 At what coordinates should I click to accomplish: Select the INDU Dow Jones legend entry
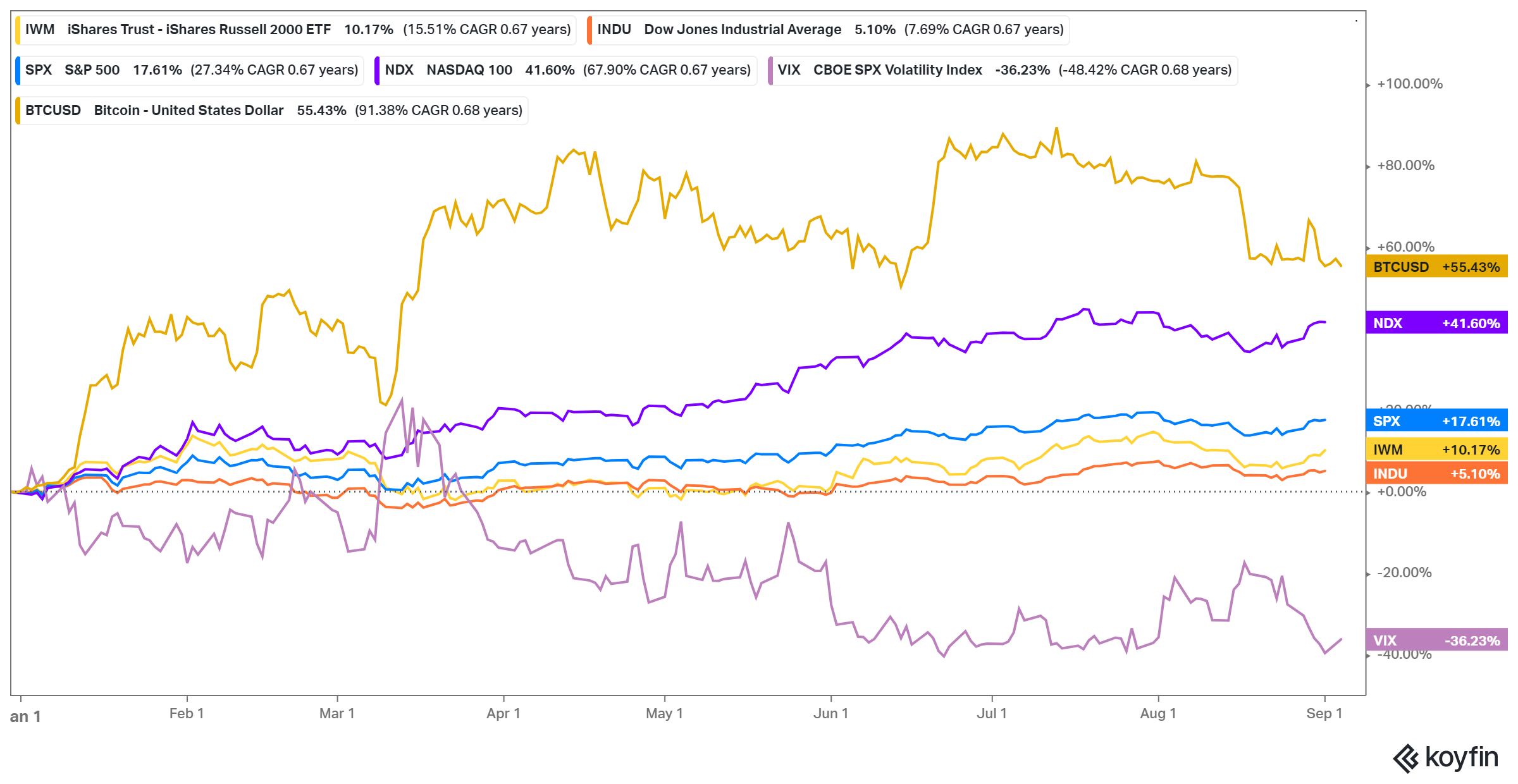coord(830,30)
